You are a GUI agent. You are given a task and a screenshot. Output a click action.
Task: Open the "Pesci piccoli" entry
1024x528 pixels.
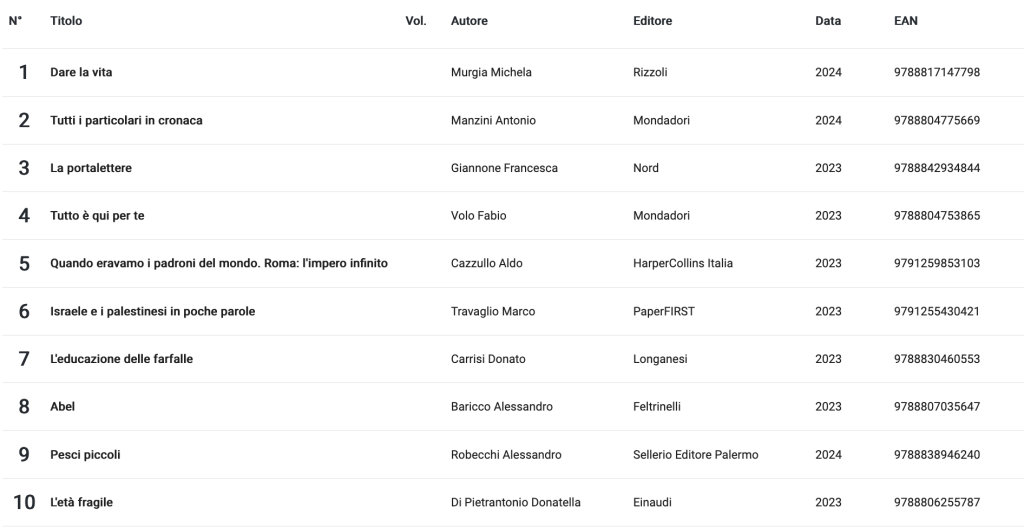[x=85, y=455]
